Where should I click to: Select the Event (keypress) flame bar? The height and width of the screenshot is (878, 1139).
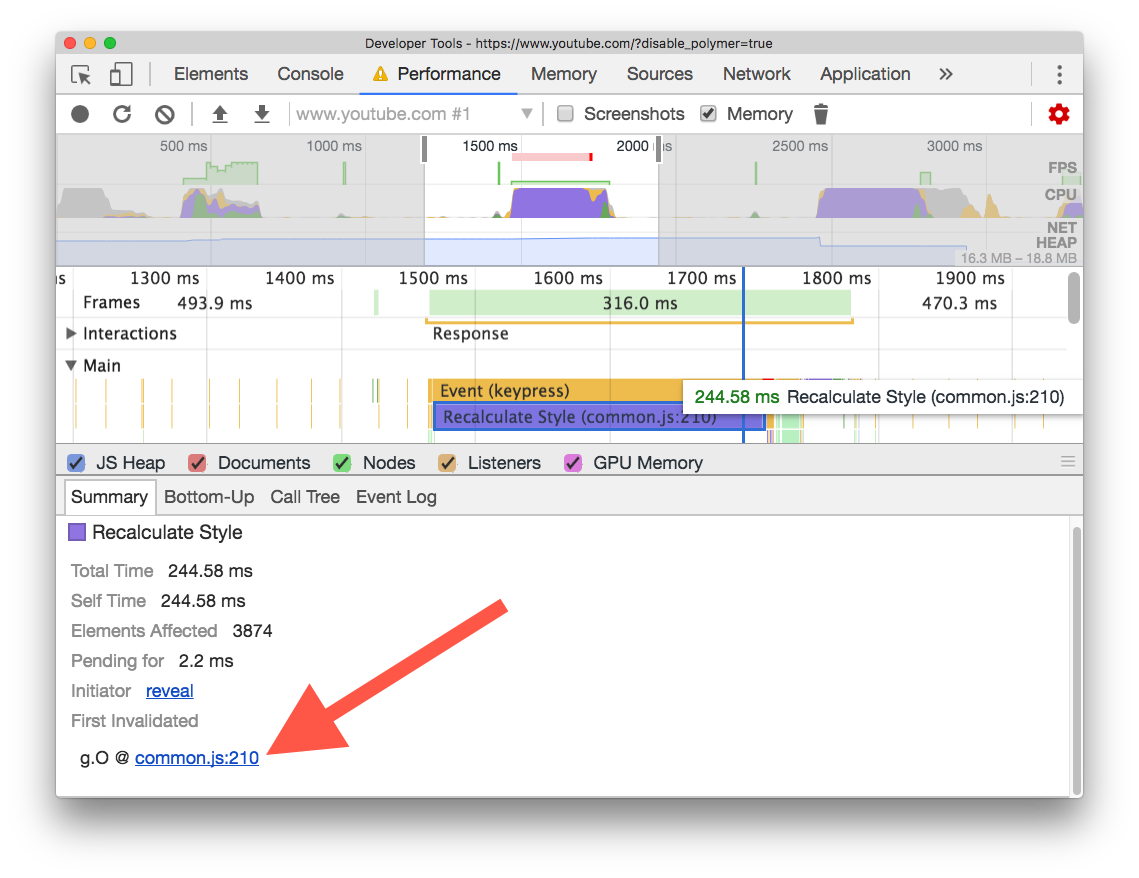click(x=556, y=391)
